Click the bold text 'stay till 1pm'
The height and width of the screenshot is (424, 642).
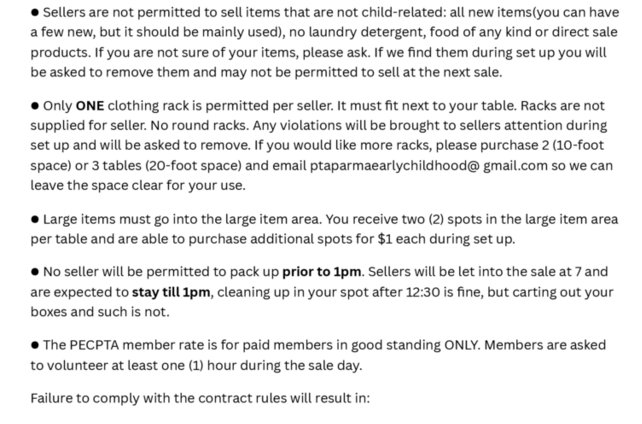click(171, 292)
